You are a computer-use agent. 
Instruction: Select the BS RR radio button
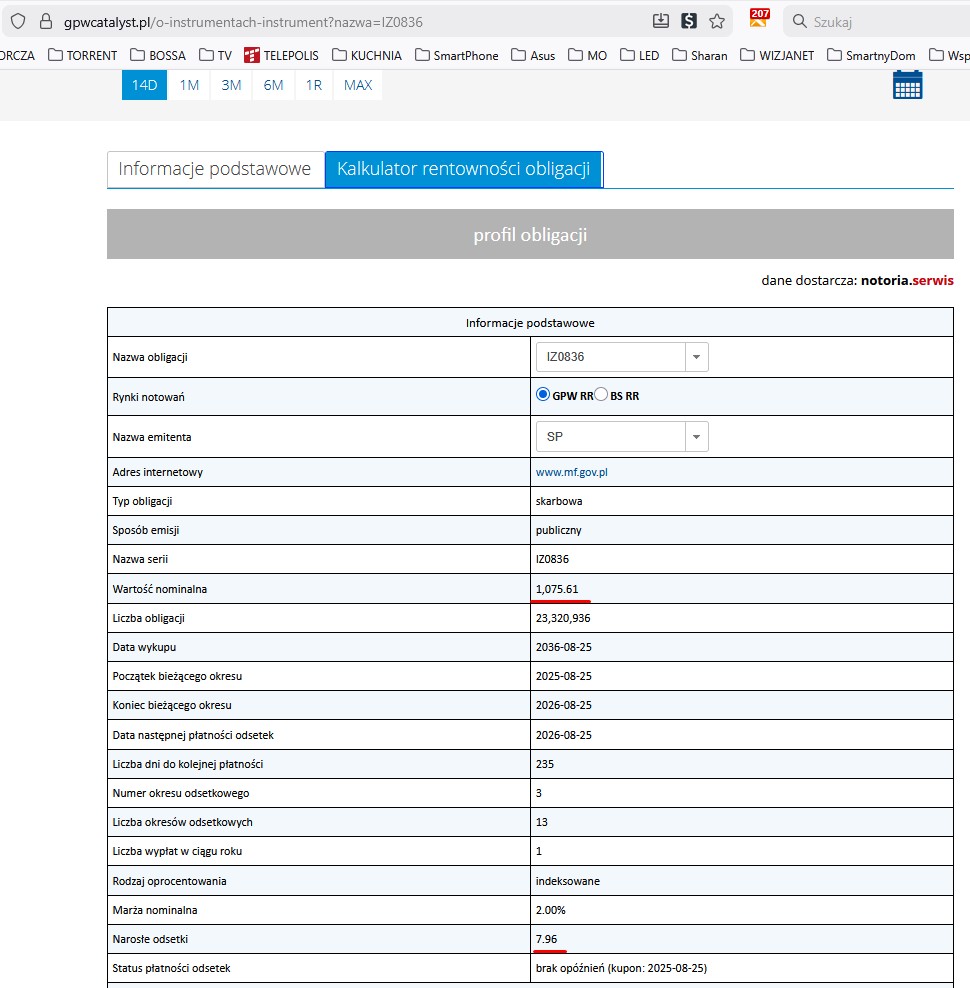click(x=601, y=395)
